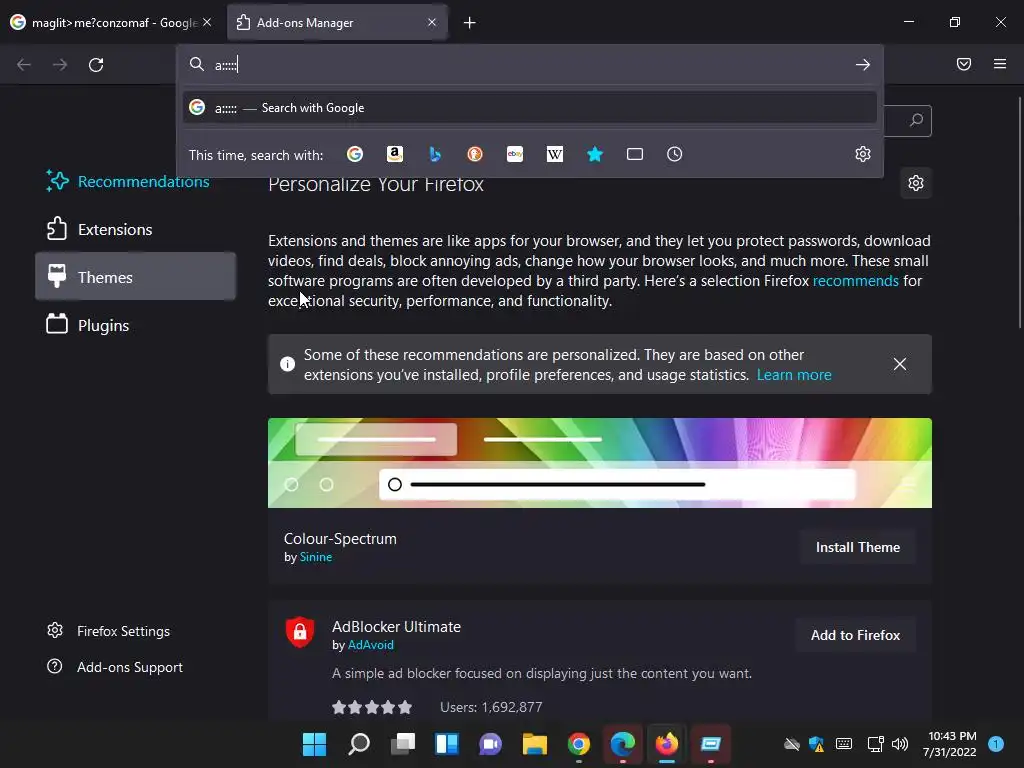
Task: Select 'Search with Google' suggestion row
Action: pyautogui.click(x=530, y=108)
